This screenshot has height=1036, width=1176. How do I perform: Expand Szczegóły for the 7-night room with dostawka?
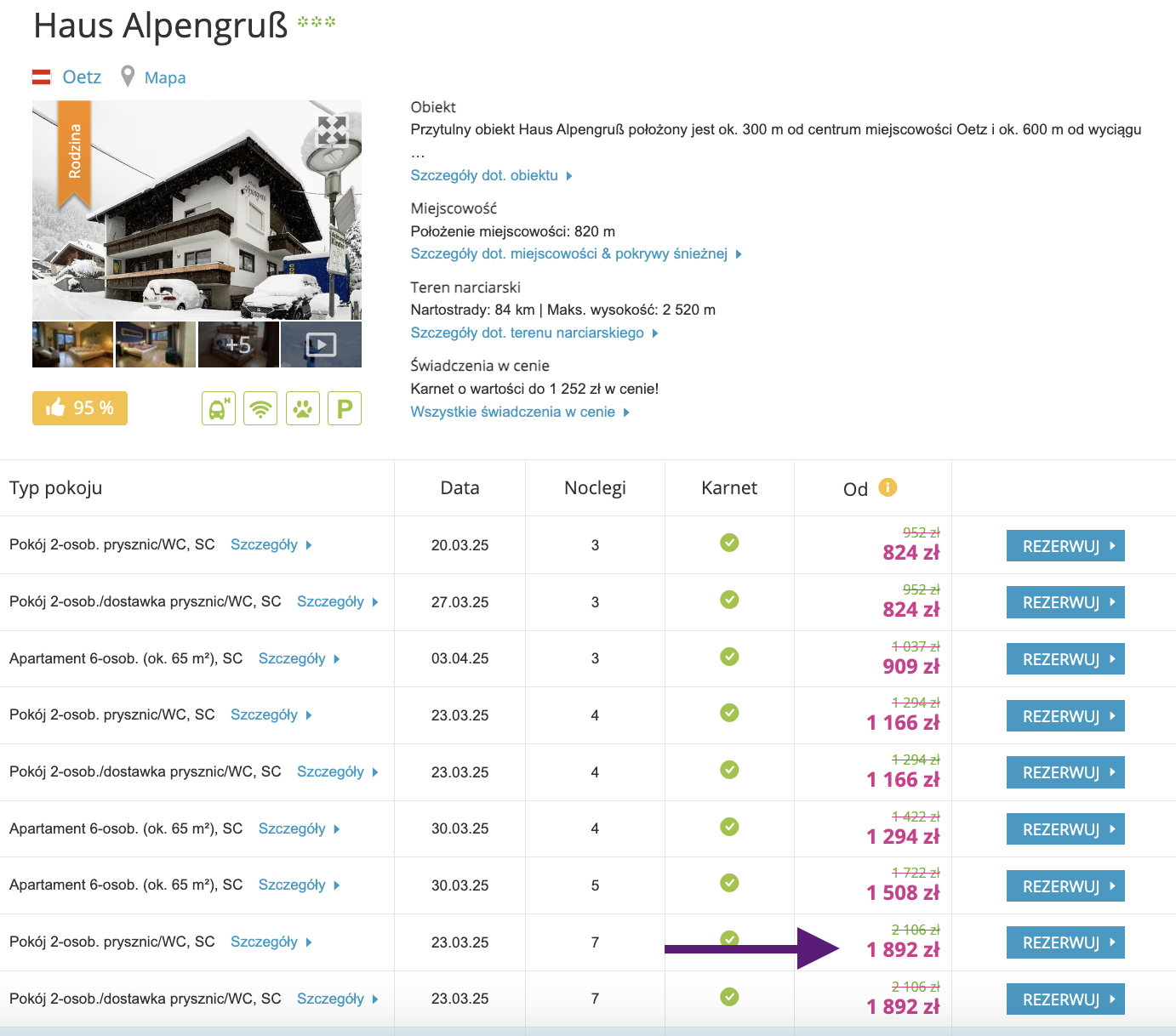[x=338, y=999]
